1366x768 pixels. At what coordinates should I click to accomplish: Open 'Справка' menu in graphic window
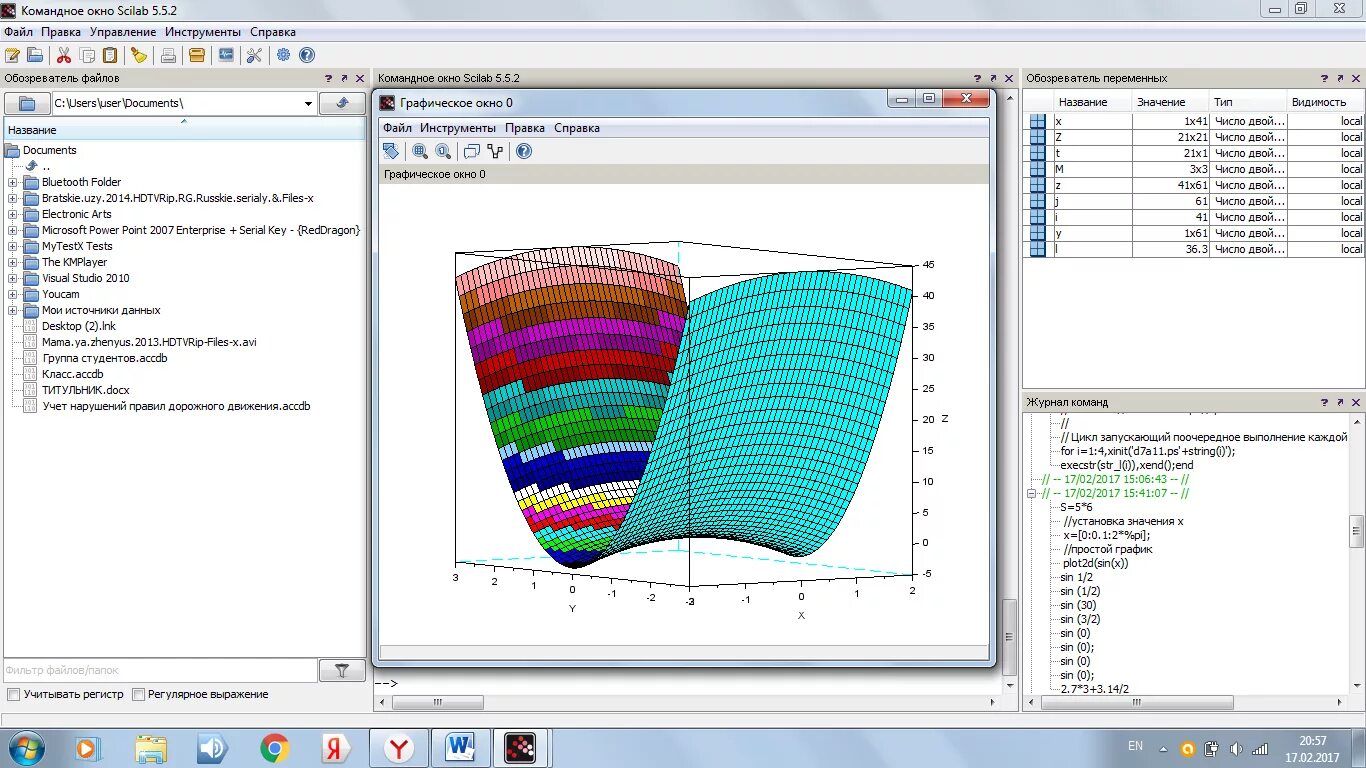point(577,128)
